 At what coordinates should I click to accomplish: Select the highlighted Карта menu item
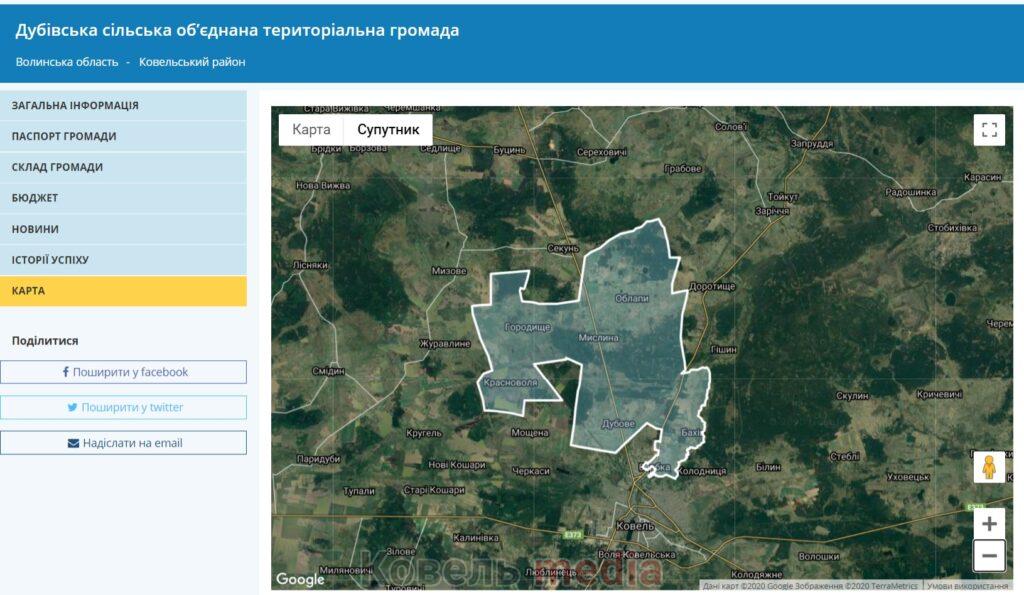pyautogui.click(x=123, y=291)
